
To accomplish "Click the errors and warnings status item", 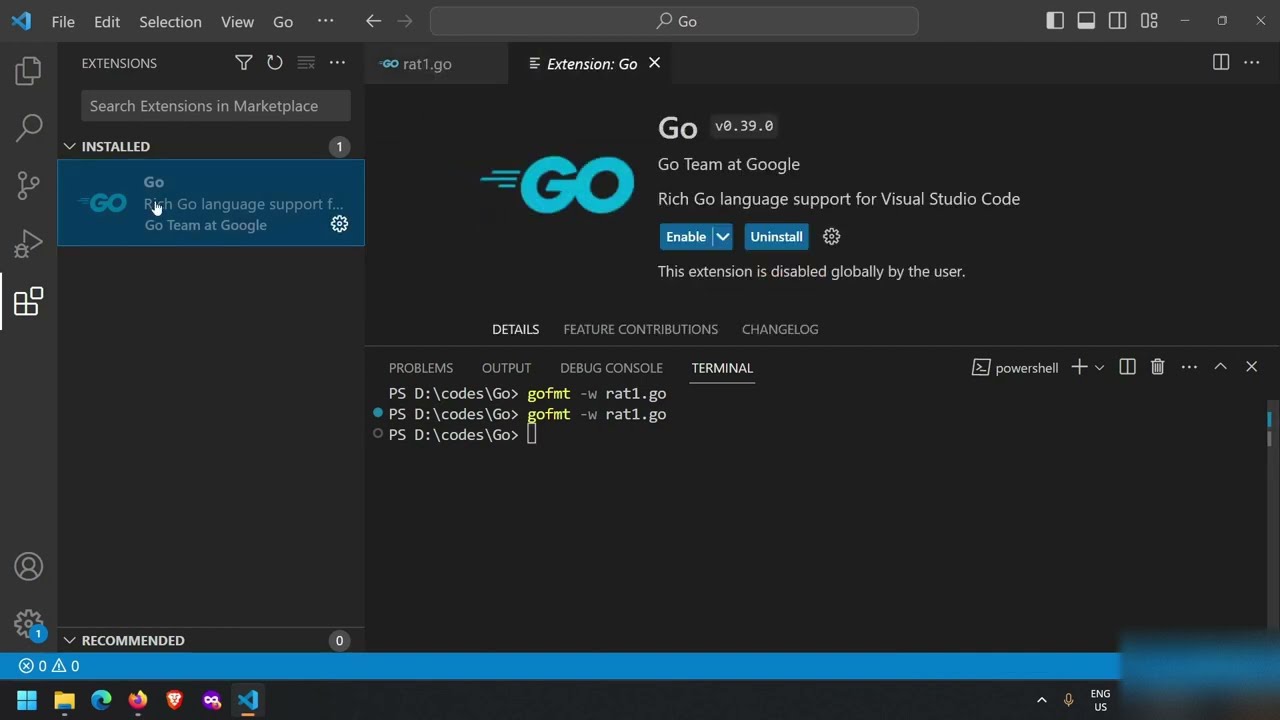I will coord(49,666).
